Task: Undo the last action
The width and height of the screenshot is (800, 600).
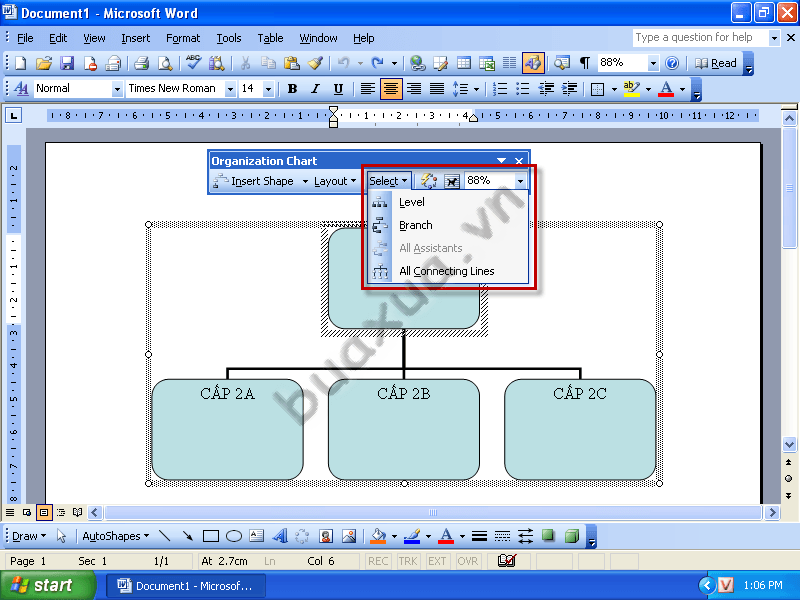Action: pos(344,63)
